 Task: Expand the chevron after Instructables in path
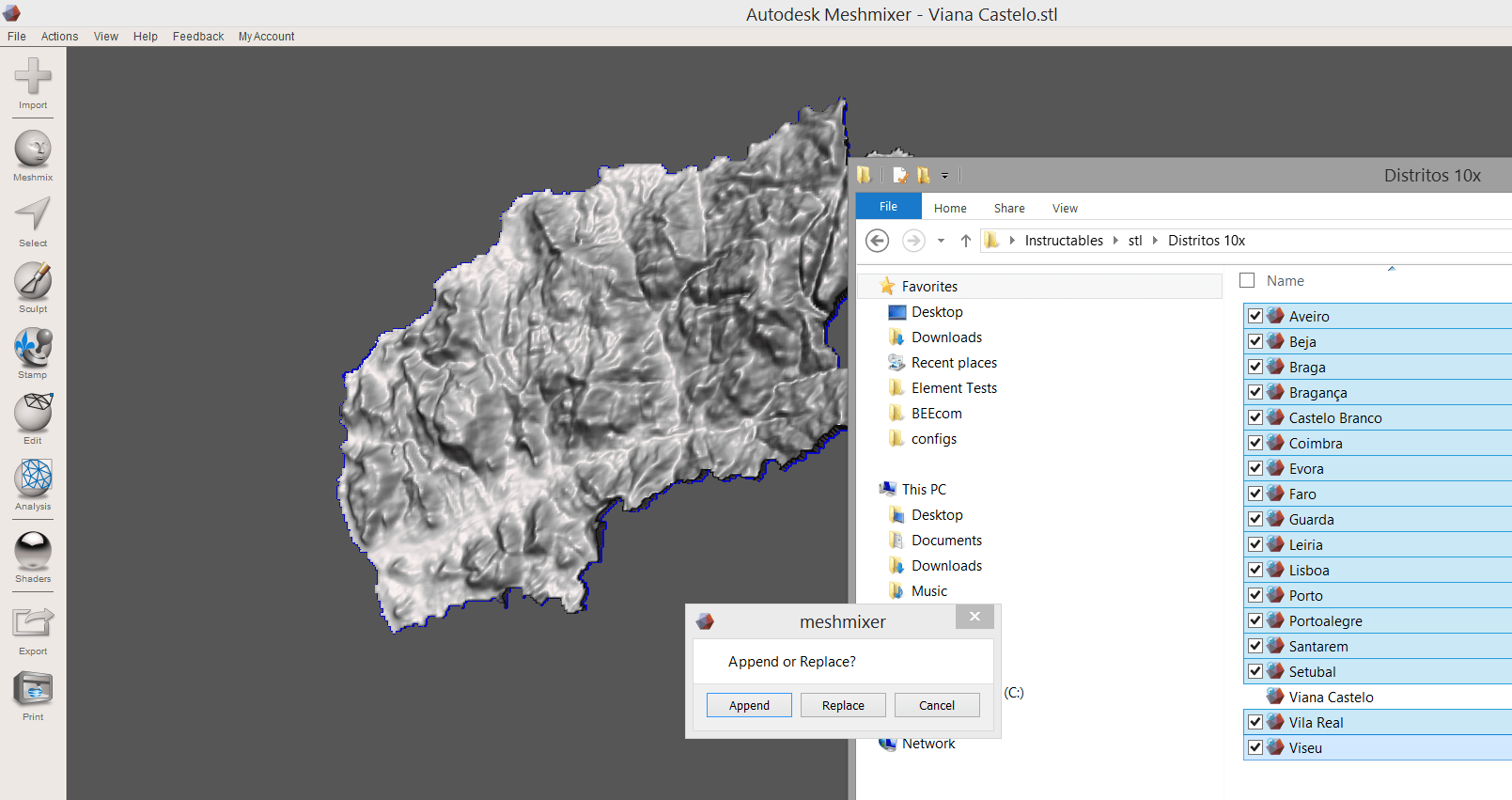1115,241
